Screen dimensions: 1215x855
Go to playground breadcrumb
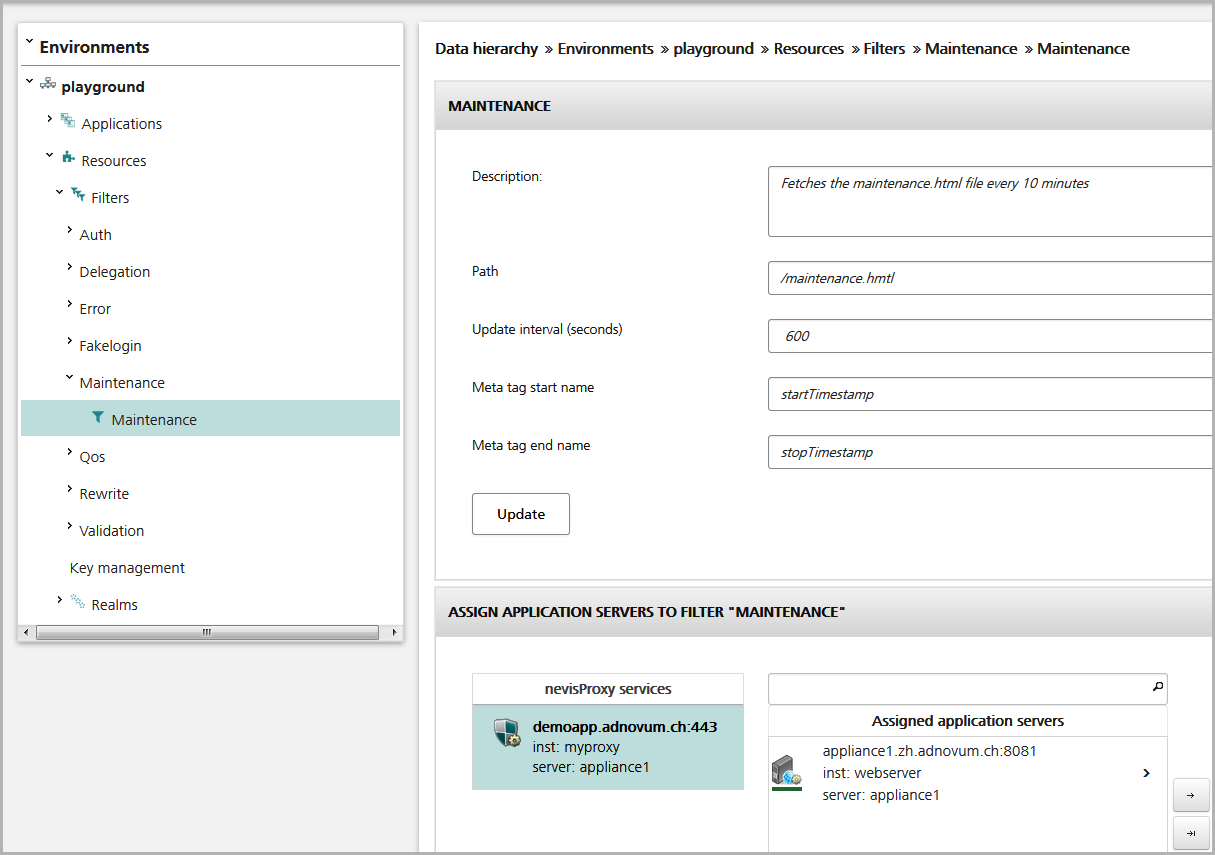(x=714, y=48)
